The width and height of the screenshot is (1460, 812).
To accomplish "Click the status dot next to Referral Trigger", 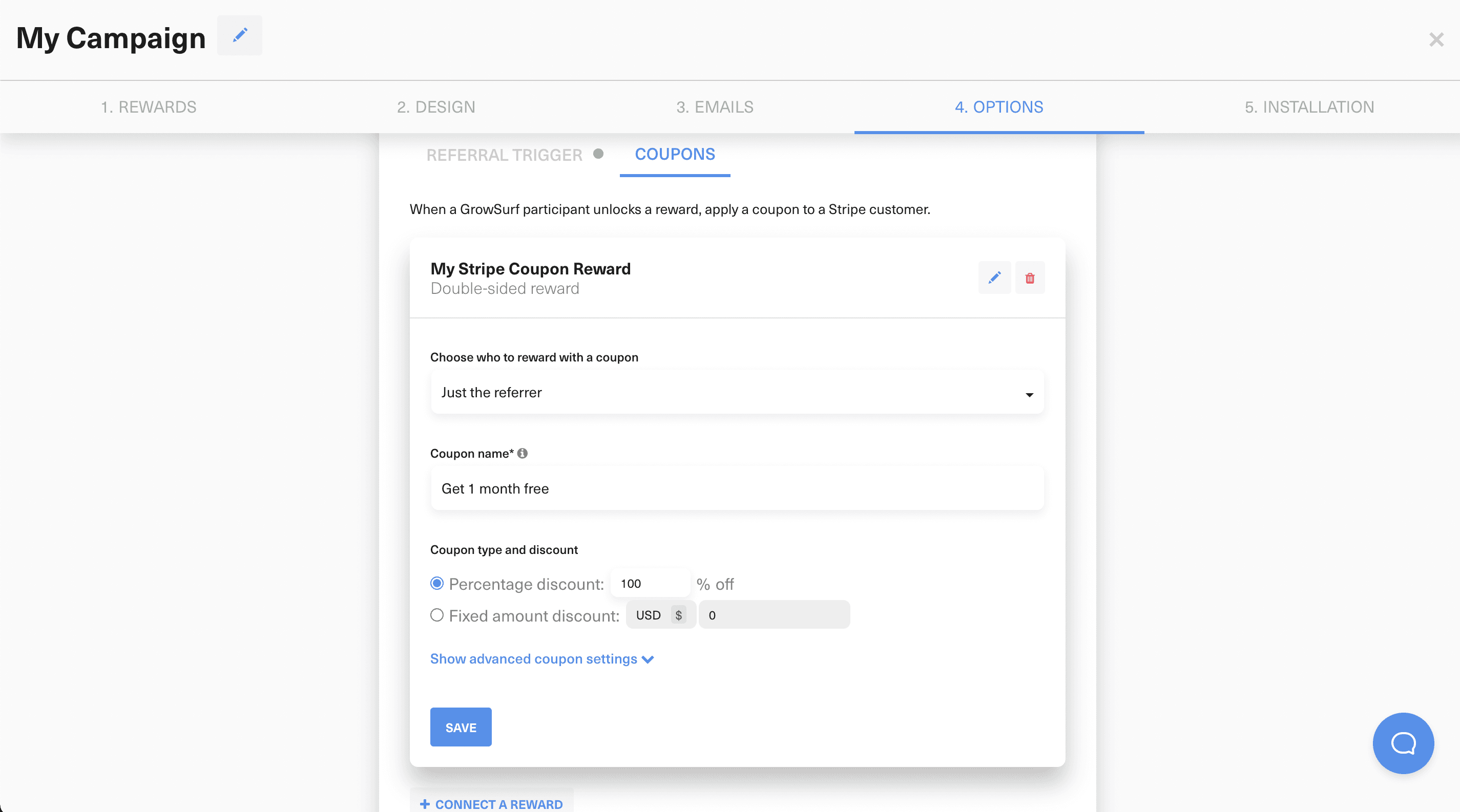I will (599, 154).
